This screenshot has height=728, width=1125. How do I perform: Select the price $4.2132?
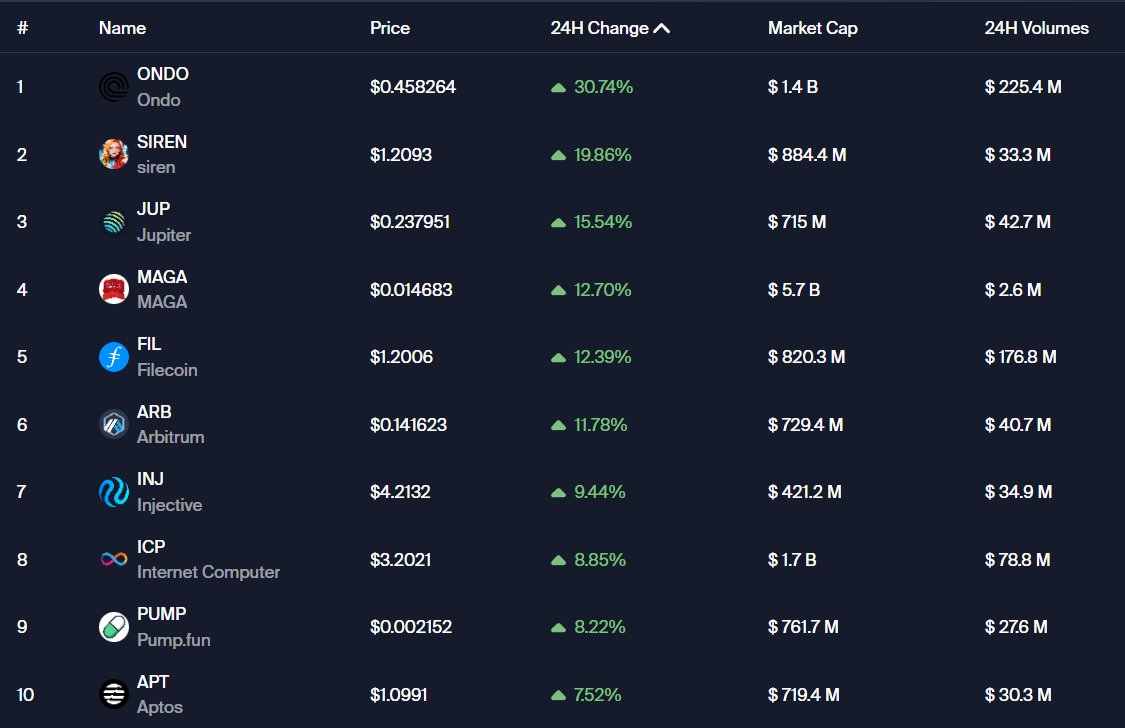[x=400, y=492]
